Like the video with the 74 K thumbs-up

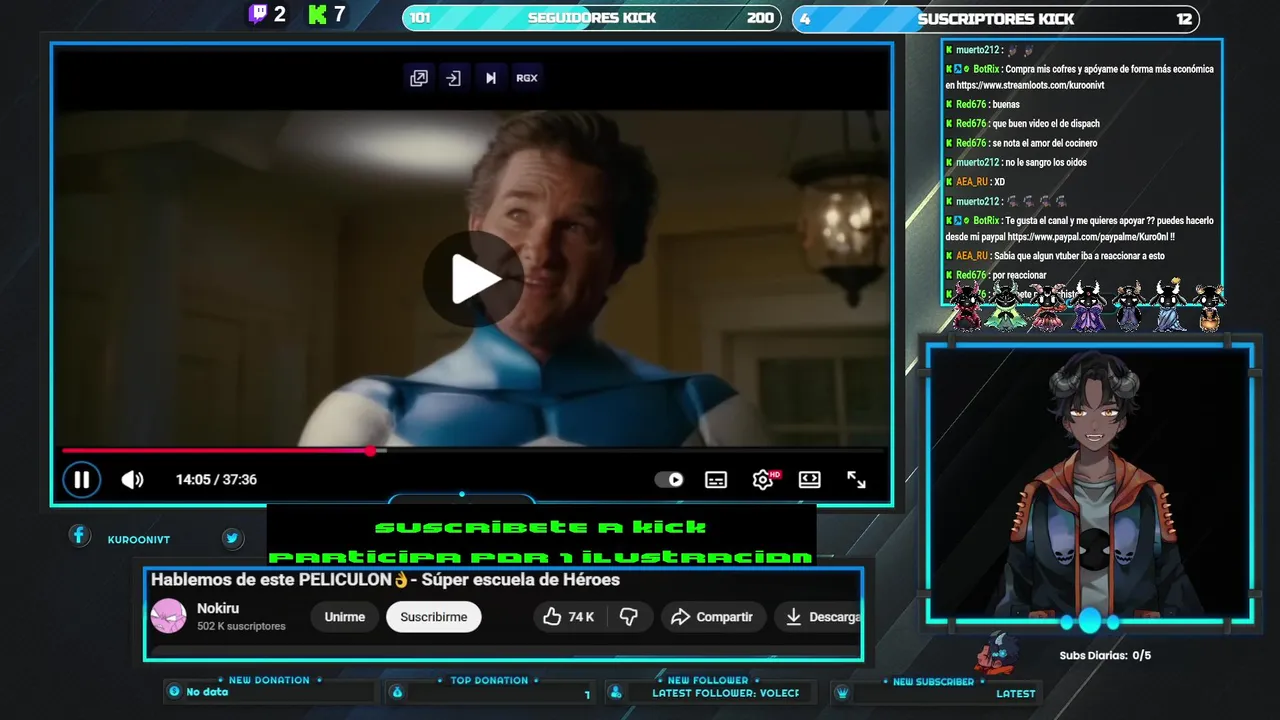pos(568,617)
